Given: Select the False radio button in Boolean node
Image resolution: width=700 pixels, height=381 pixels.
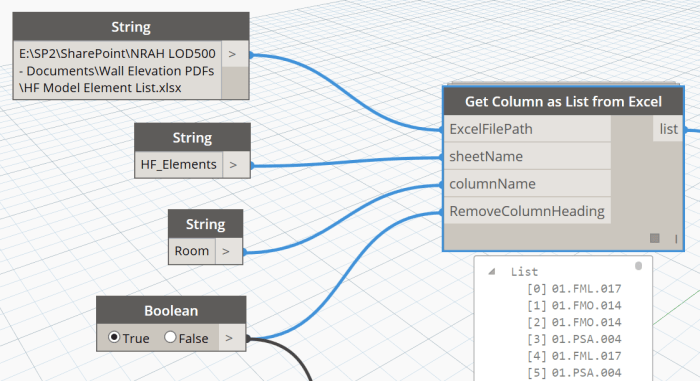Looking at the screenshot, I should point(170,337).
